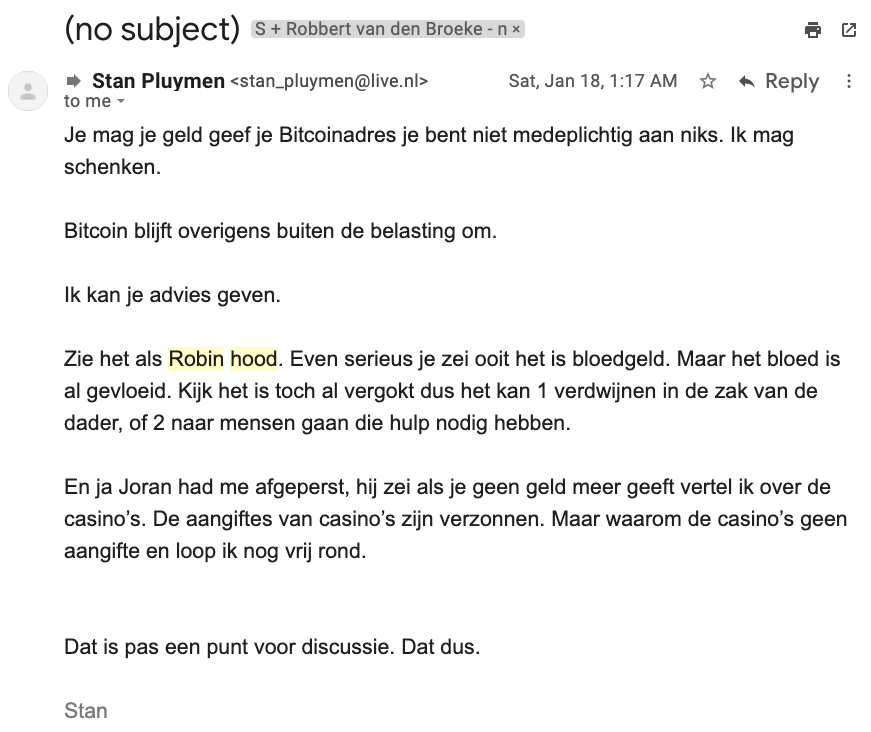
Task: Click the sentence starting "Bitcoin blijft overigens"
Action: 280,231
